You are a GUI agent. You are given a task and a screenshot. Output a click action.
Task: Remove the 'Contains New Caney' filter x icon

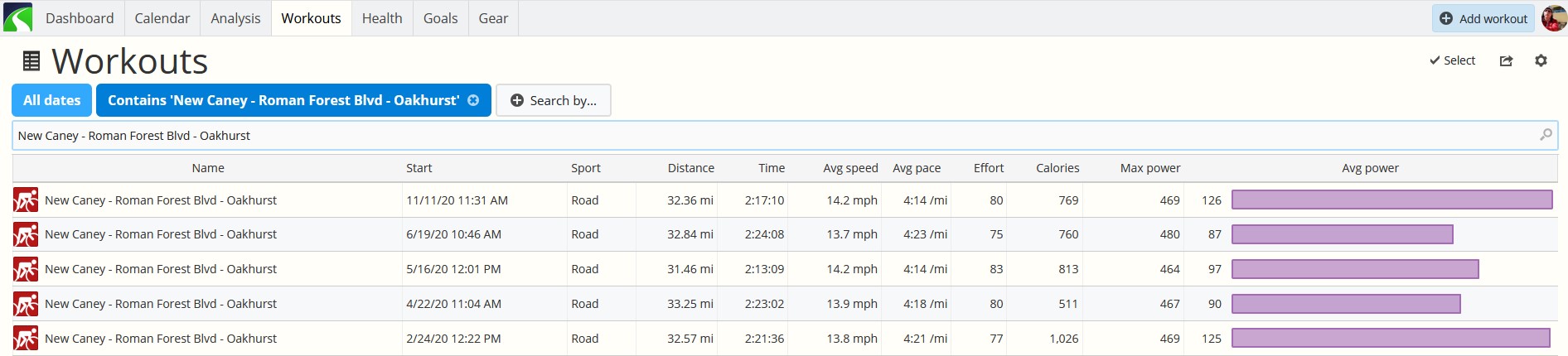pyautogui.click(x=473, y=100)
